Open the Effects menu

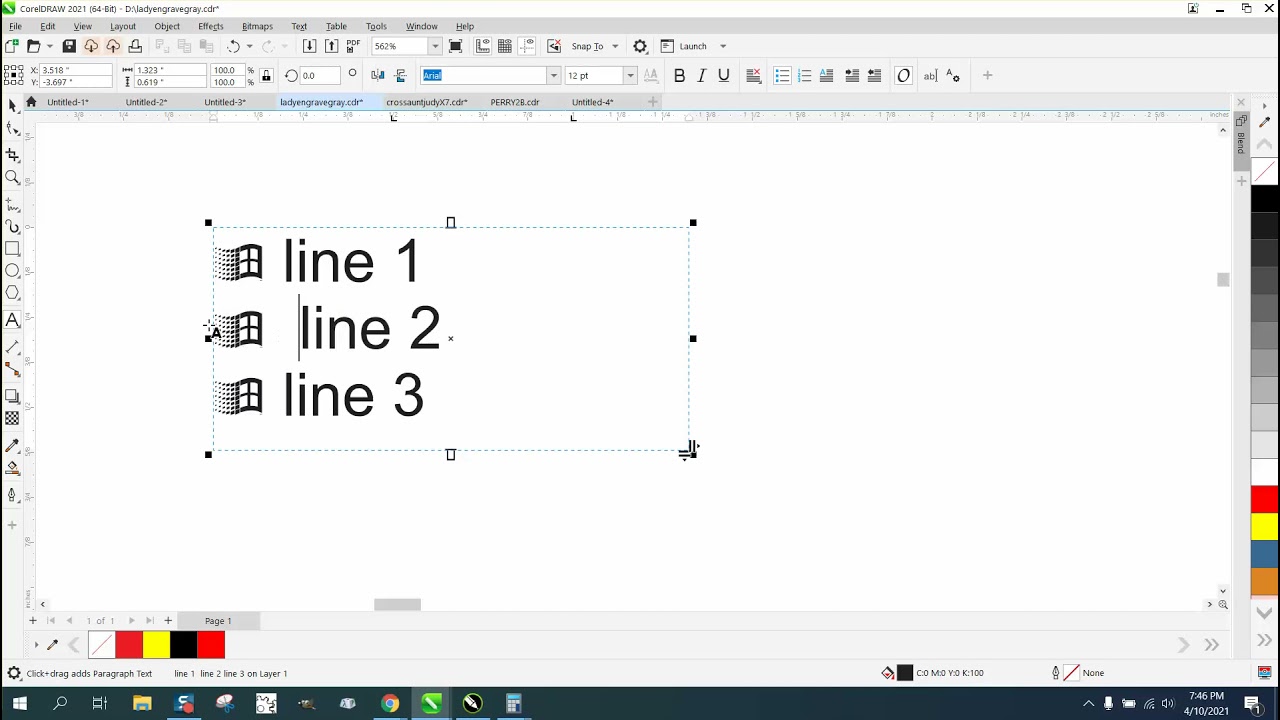pos(211,26)
